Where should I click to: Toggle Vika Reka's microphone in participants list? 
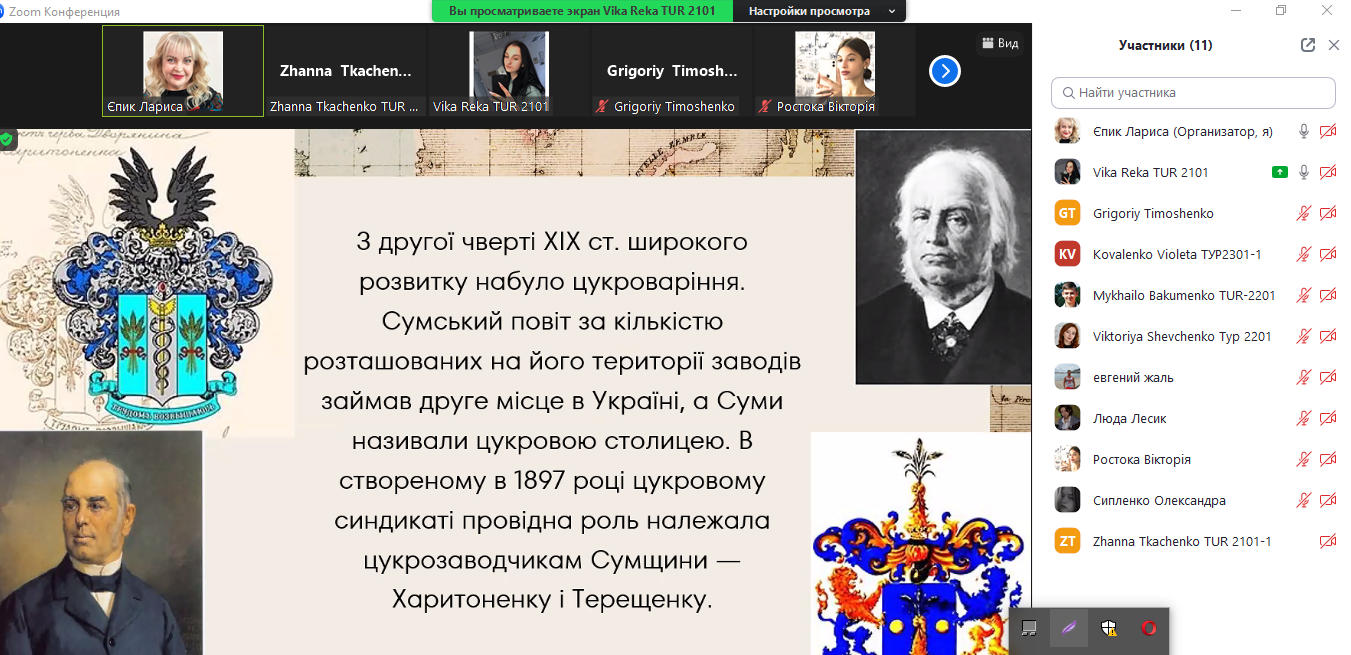tap(1303, 172)
